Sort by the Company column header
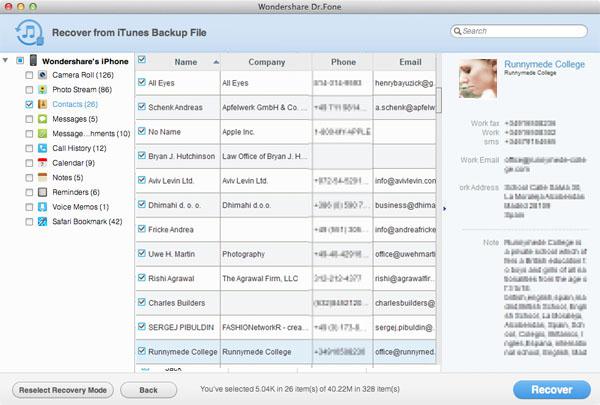Screen dimensions: 600x405 point(266,62)
